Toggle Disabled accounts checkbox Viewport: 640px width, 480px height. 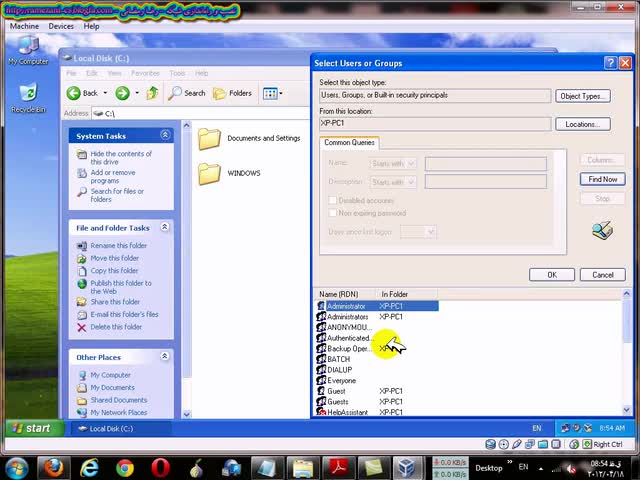(333, 200)
